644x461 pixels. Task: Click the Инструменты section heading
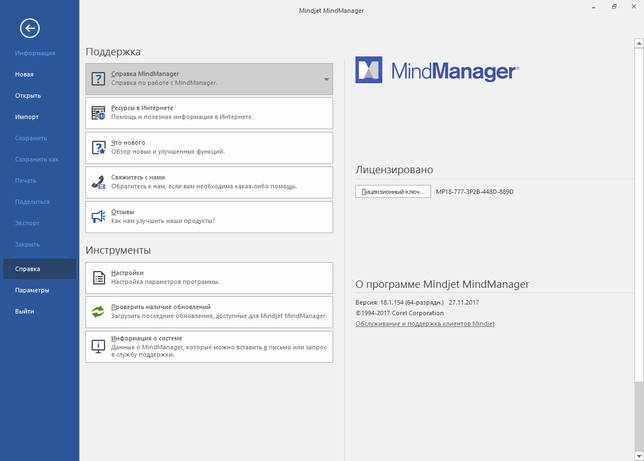(118, 250)
